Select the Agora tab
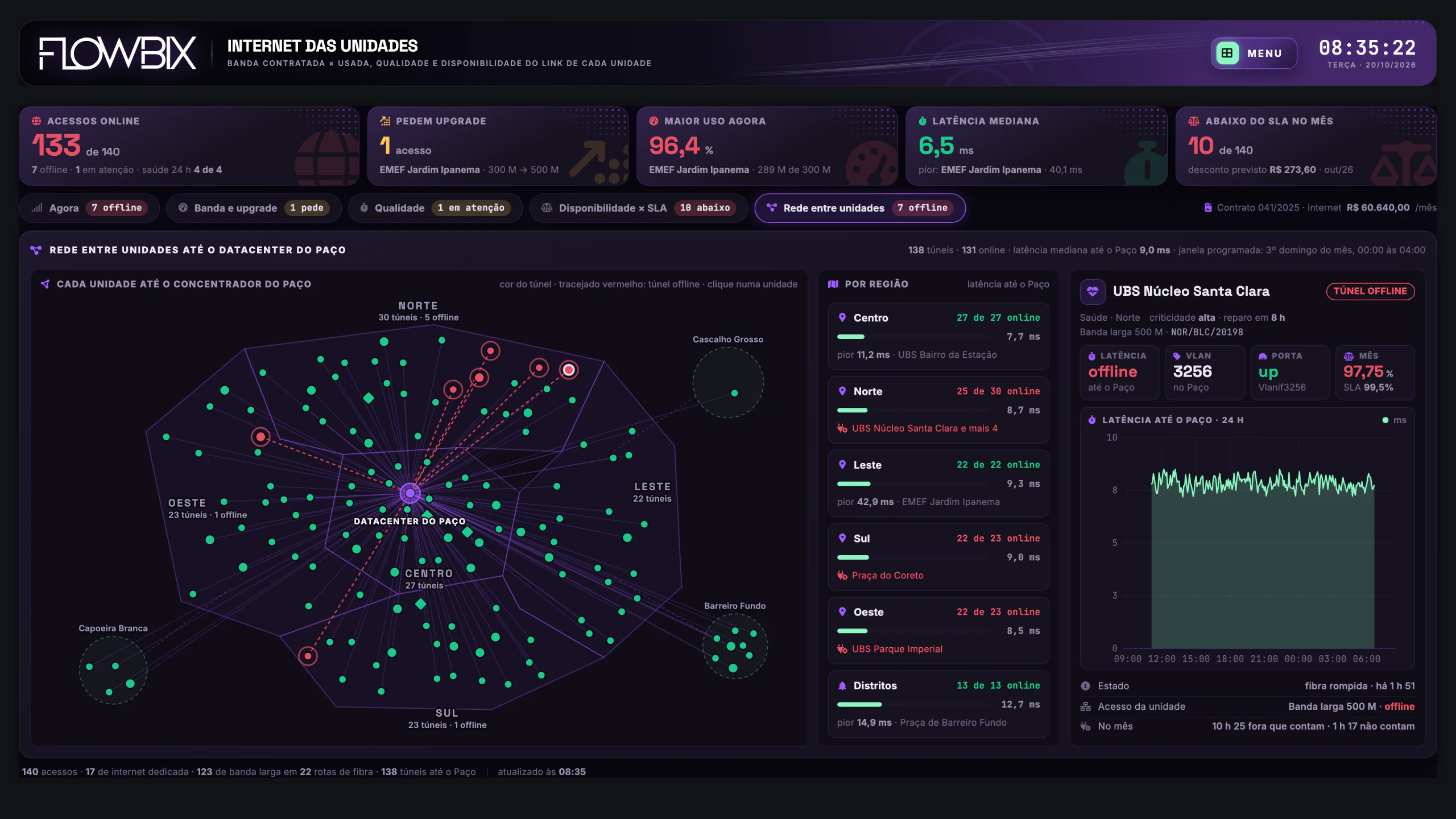The image size is (1456, 819). pos(89,208)
